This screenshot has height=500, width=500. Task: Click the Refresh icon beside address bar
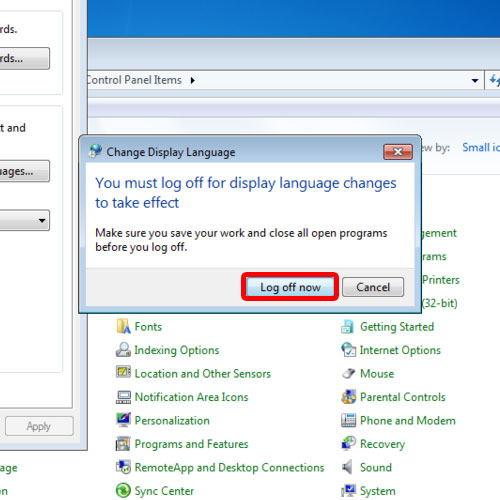click(494, 80)
